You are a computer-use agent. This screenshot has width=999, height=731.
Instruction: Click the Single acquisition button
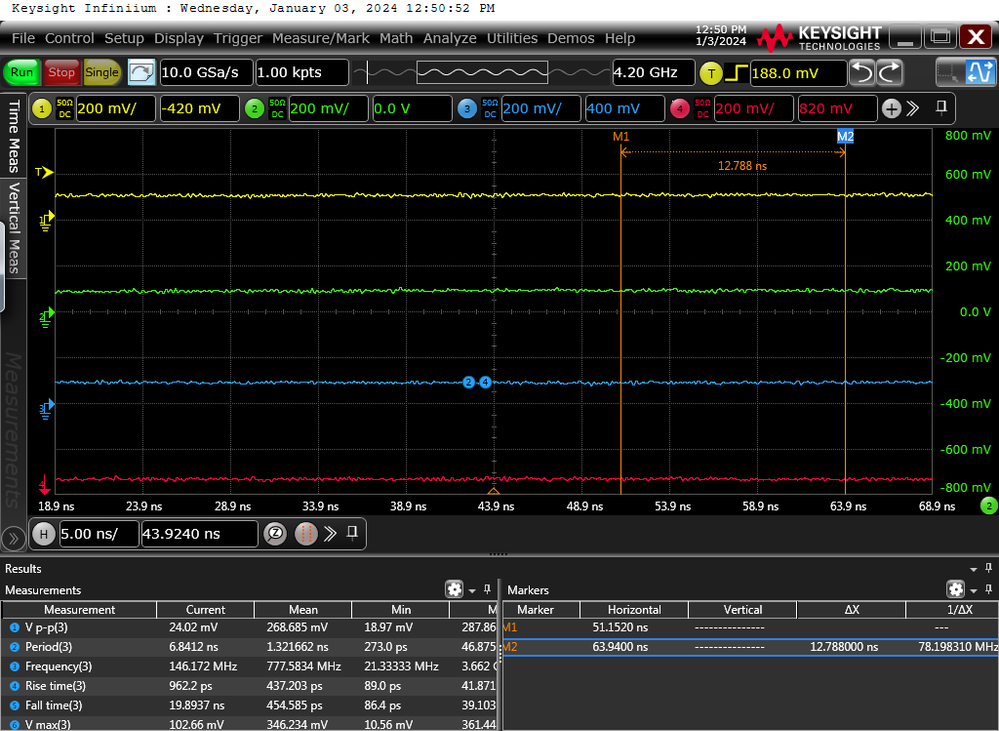click(x=101, y=73)
